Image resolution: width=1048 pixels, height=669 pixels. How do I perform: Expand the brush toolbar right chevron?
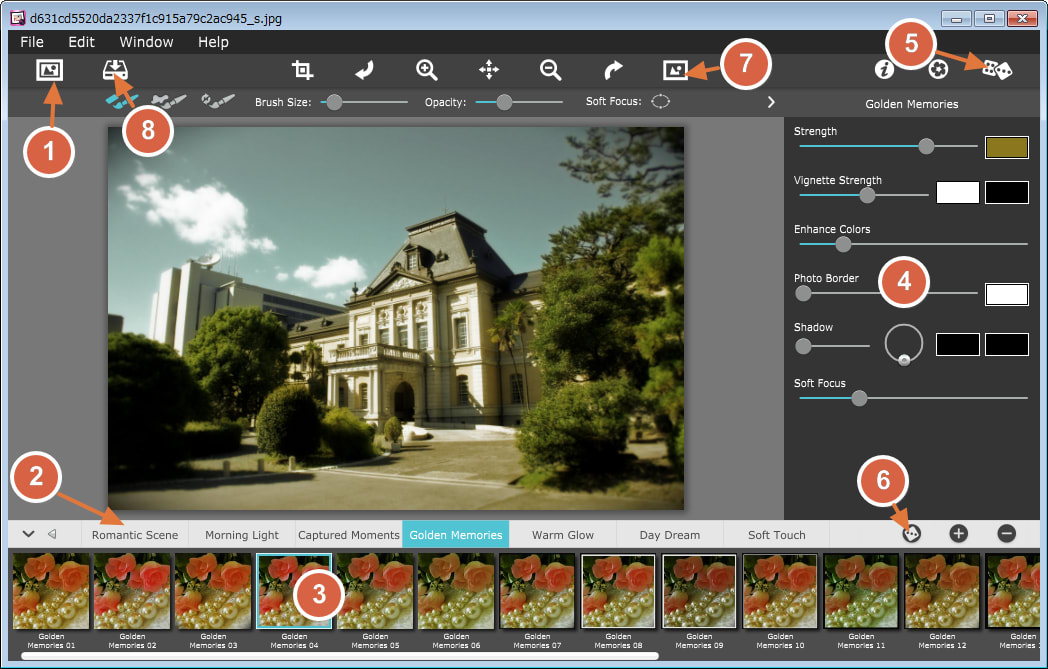pyautogui.click(x=771, y=102)
